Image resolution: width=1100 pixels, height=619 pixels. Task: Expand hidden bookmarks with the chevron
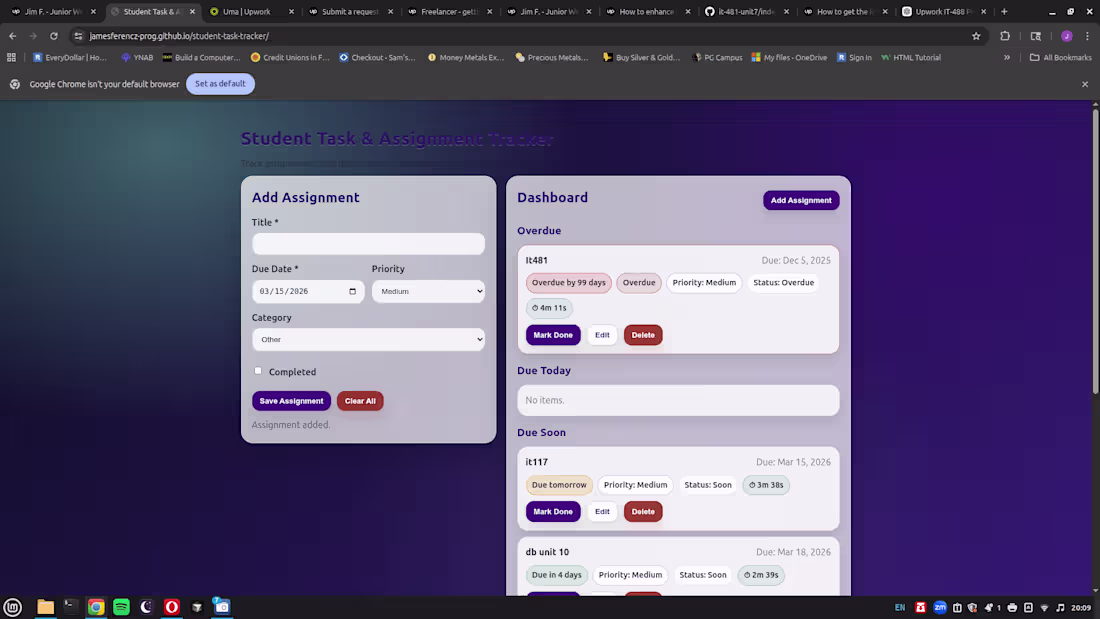tap(1007, 57)
